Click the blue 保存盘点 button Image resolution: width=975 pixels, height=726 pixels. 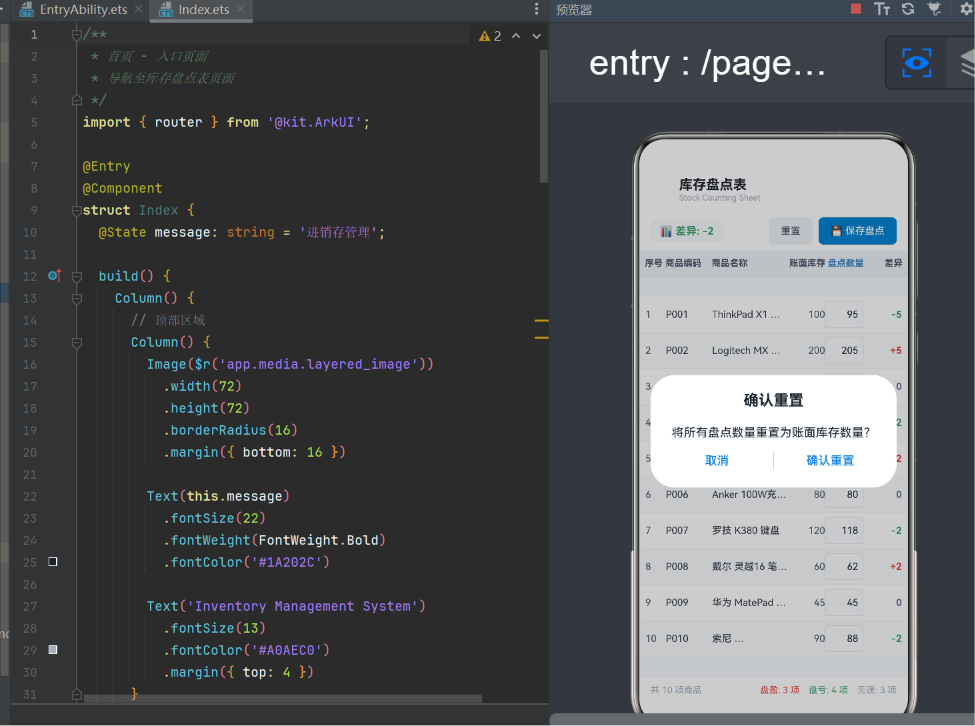pos(857,231)
